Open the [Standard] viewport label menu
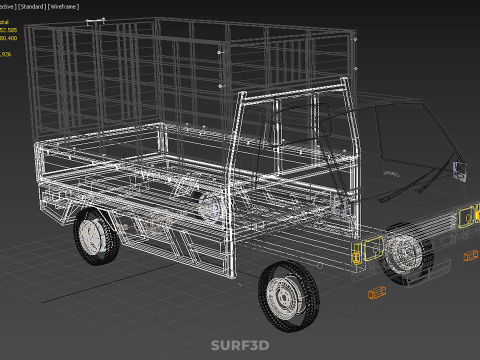Image resolution: width=480 pixels, height=360 pixels. click(x=32, y=7)
